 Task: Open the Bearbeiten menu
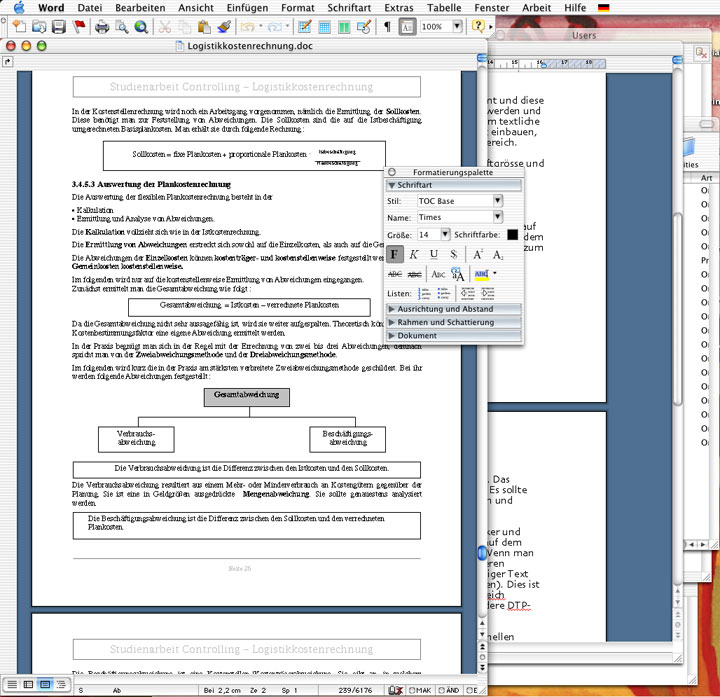140,7
